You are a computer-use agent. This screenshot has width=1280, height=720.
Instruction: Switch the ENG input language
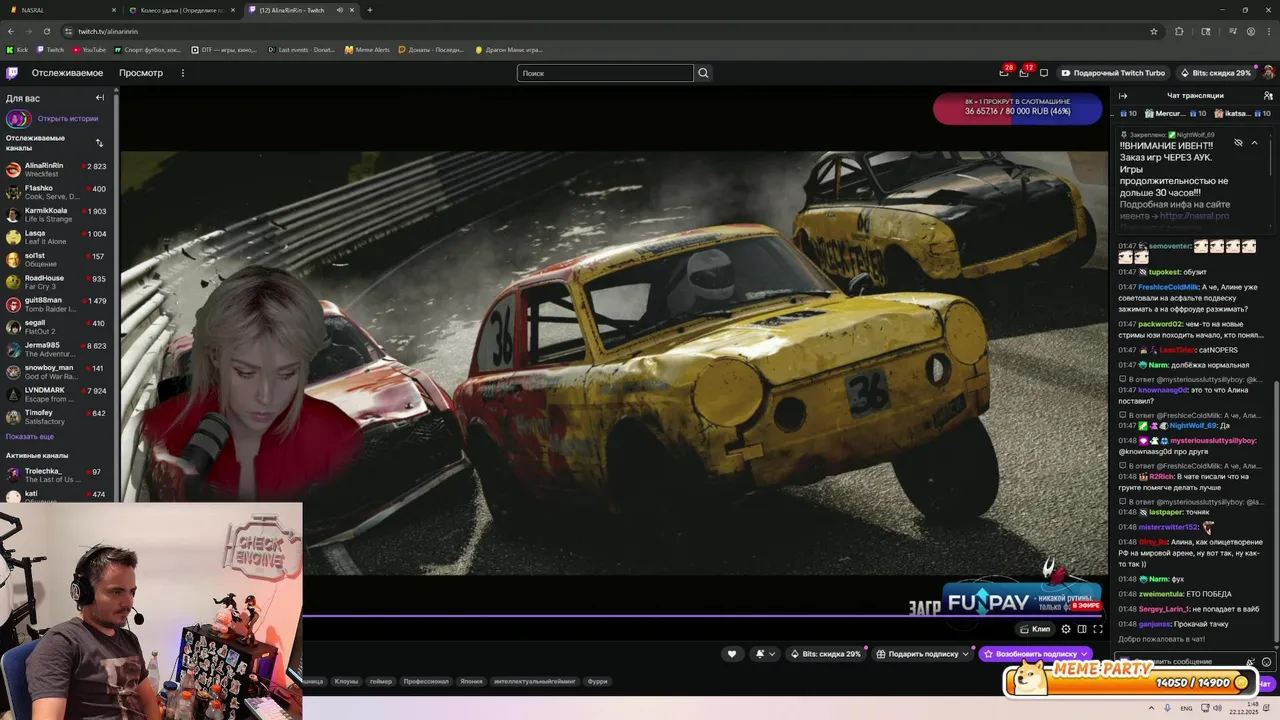click(1187, 708)
